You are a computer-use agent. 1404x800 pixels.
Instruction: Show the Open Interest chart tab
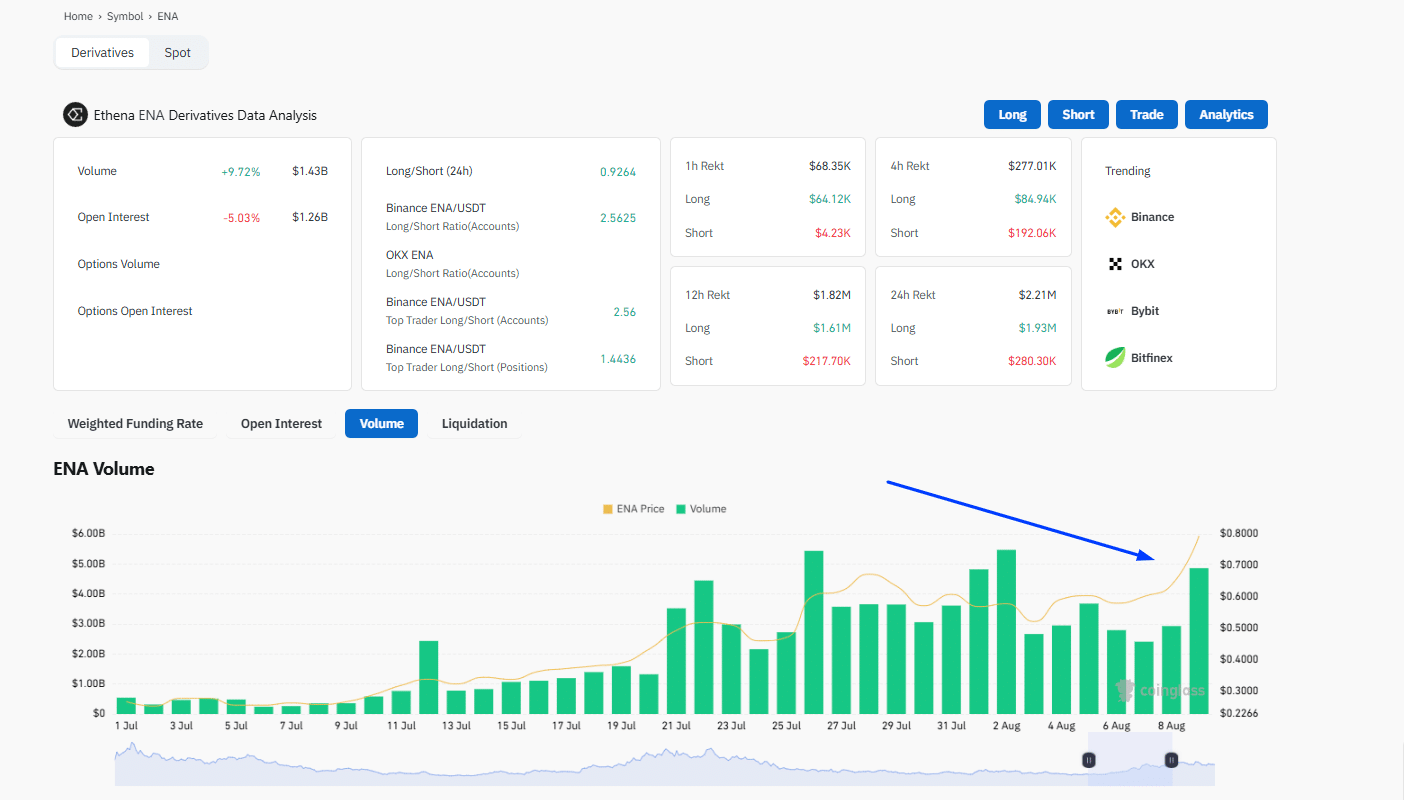click(281, 424)
